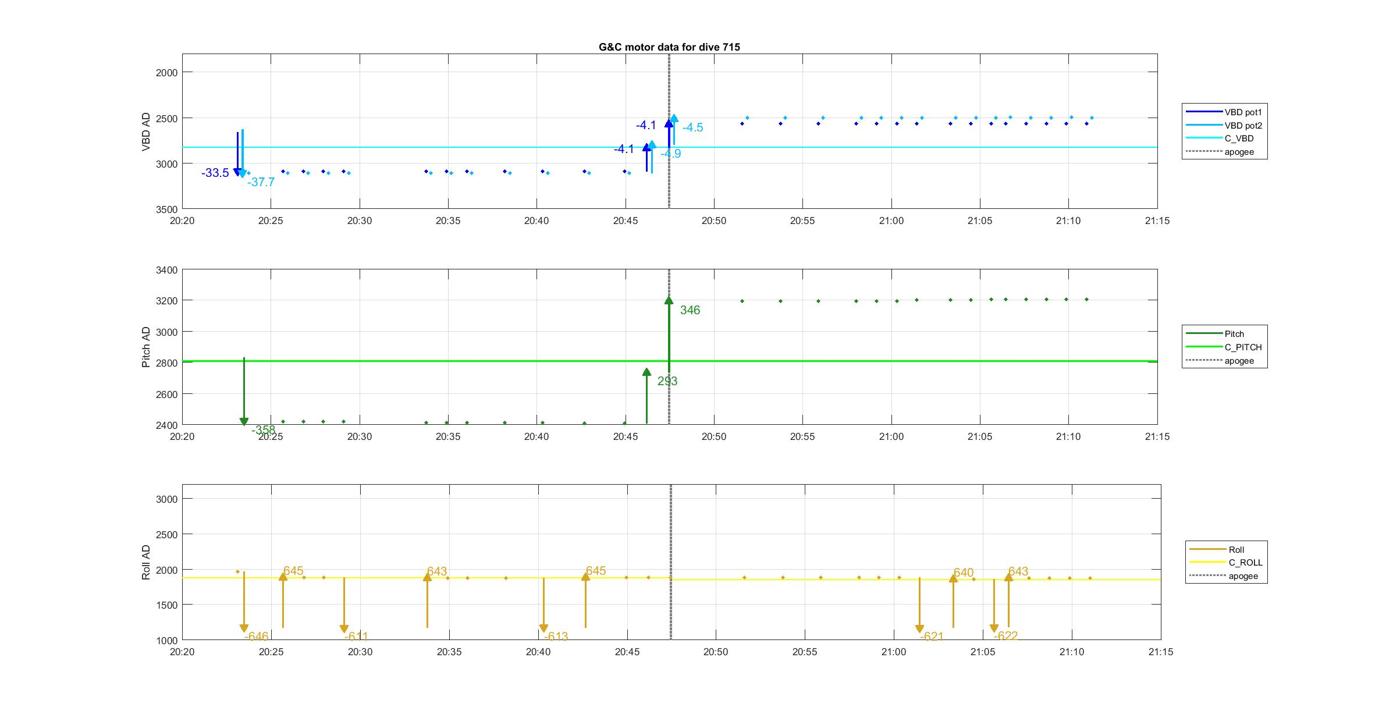Viewport: 1400px width, 720px height.
Task: Click the '3500' tick on the VBD axis
Action: 168,210
